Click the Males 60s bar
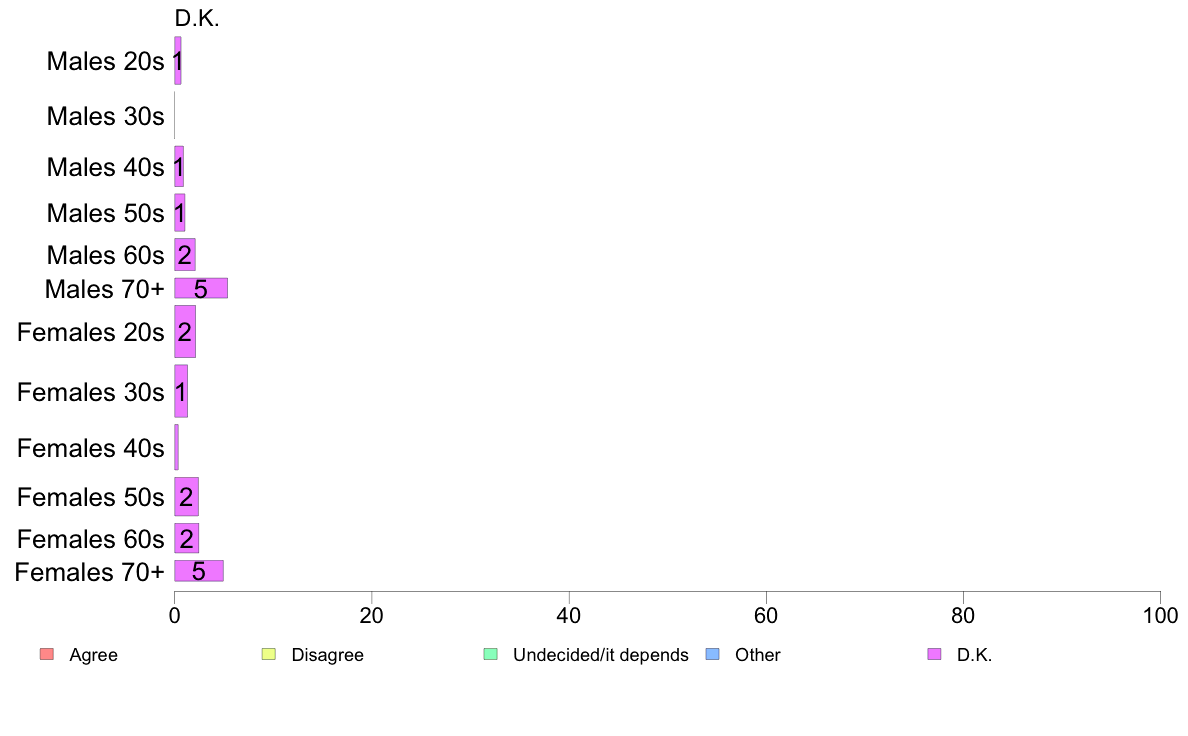1188x736 pixels. [185, 255]
